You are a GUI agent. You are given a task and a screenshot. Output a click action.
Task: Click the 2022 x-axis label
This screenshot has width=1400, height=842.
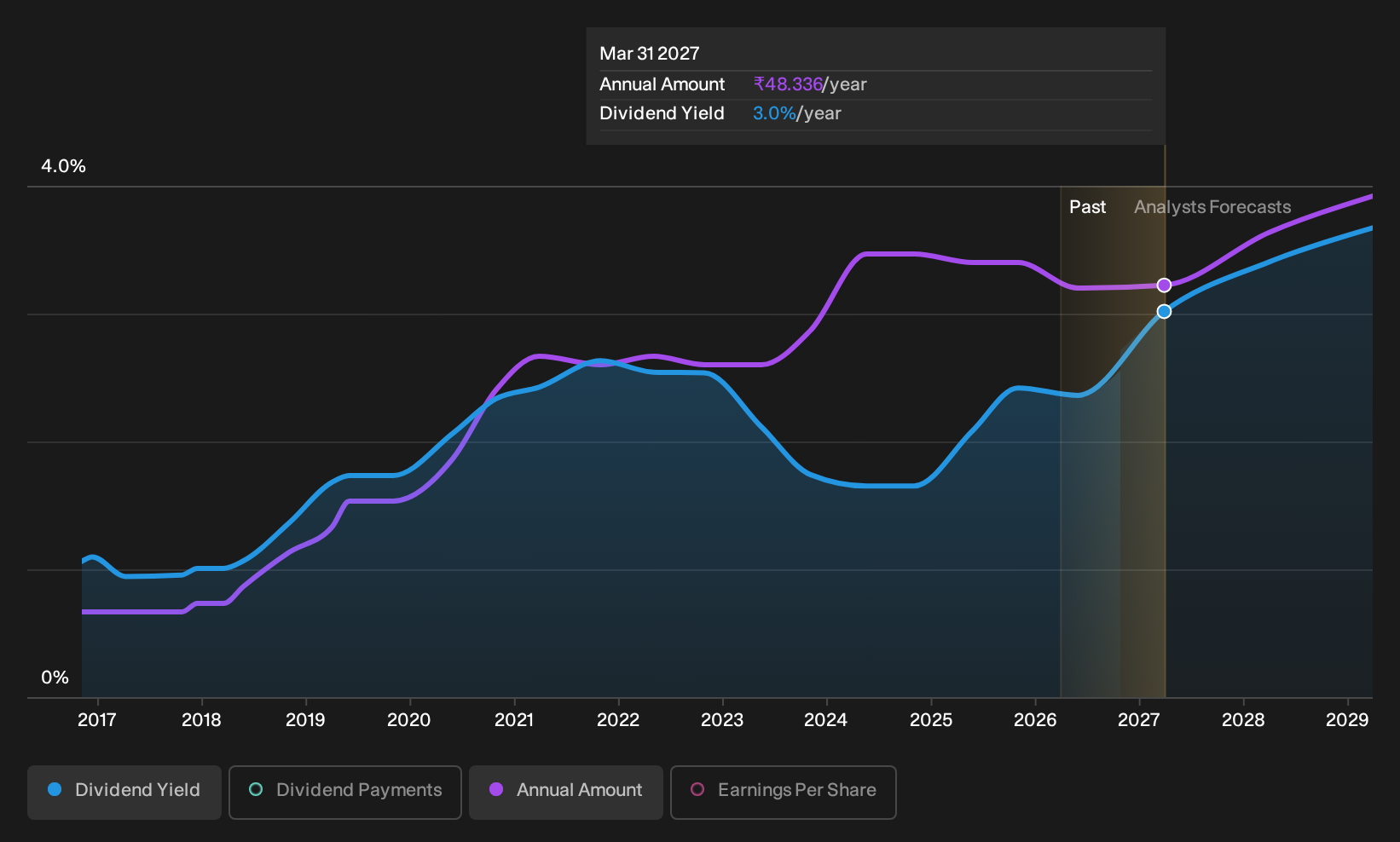618,720
